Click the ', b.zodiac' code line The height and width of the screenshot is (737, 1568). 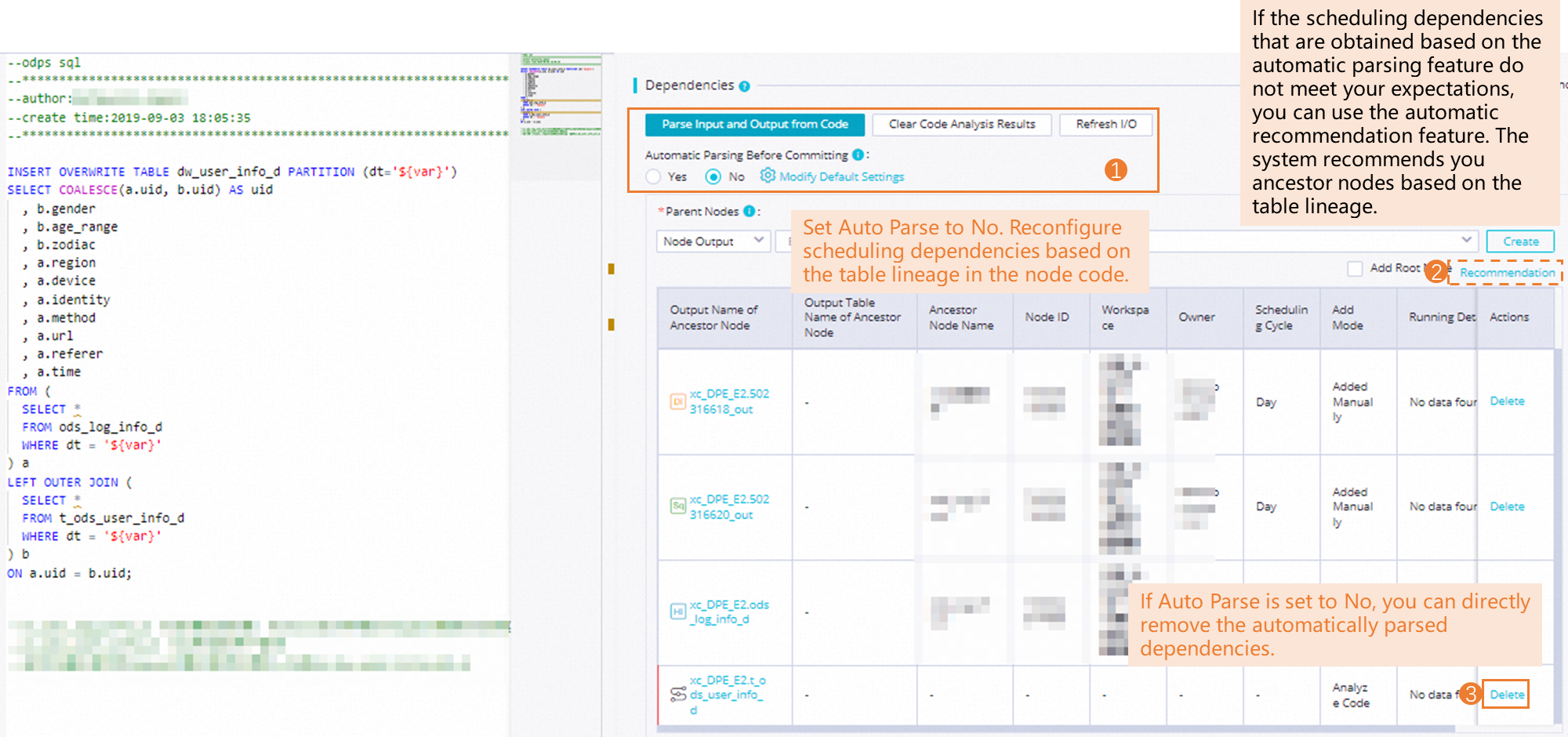pyautogui.click(x=59, y=245)
